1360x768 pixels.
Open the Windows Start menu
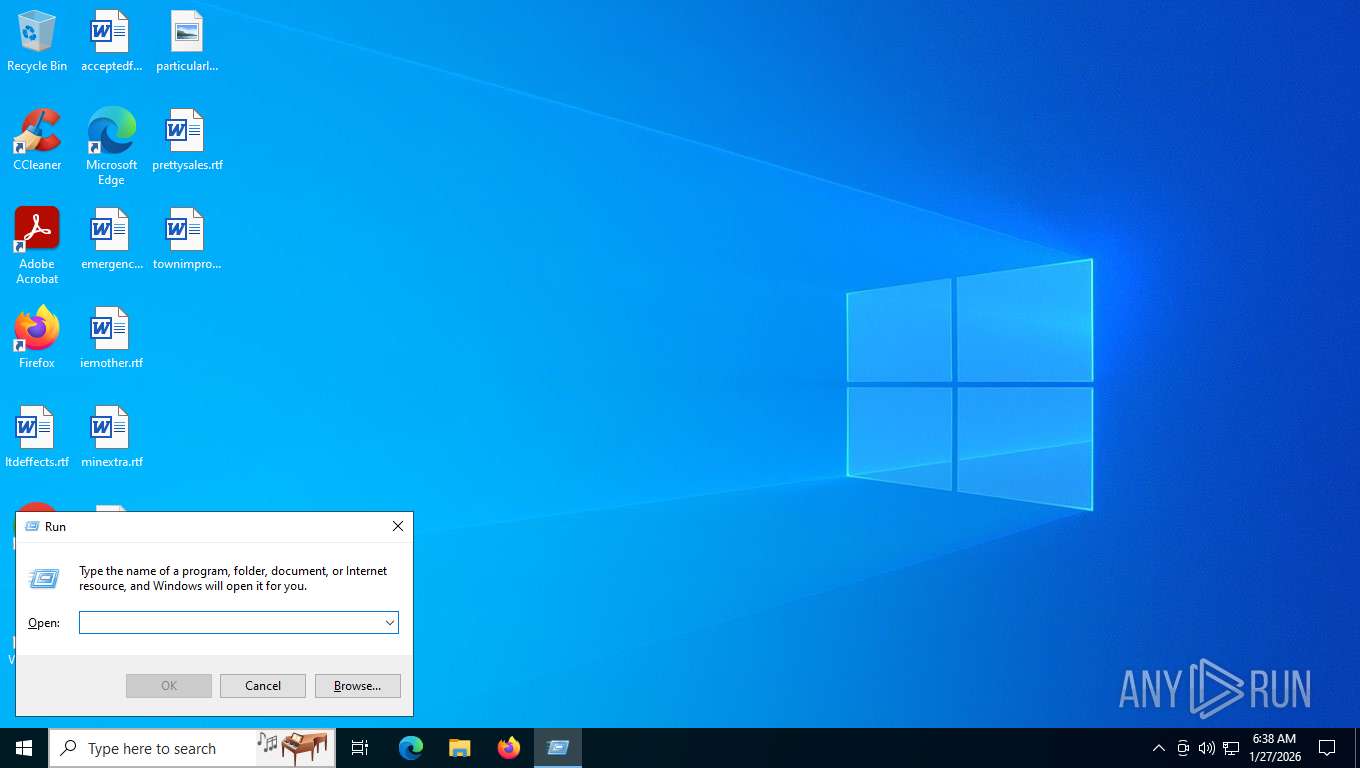click(24, 748)
